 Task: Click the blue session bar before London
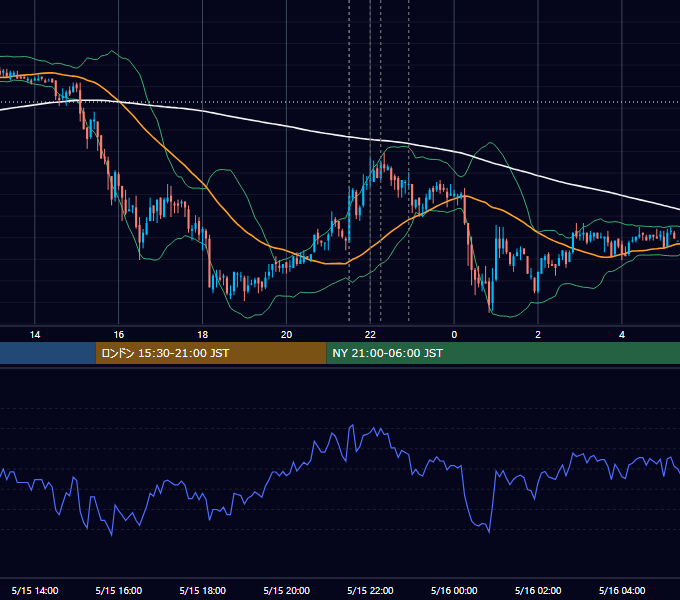click(x=48, y=353)
